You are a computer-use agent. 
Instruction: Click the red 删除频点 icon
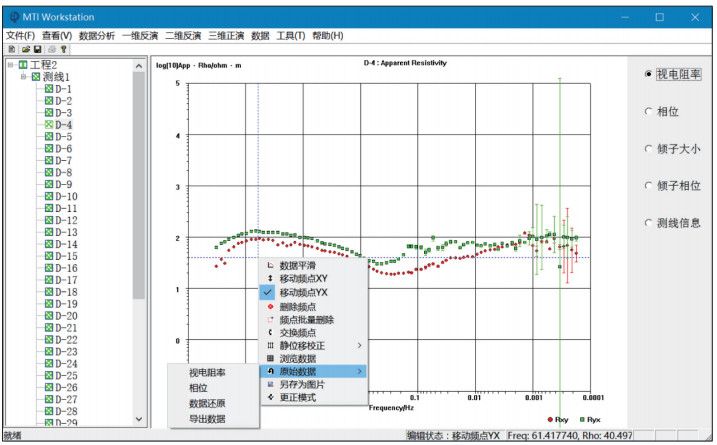[x=269, y=306]
